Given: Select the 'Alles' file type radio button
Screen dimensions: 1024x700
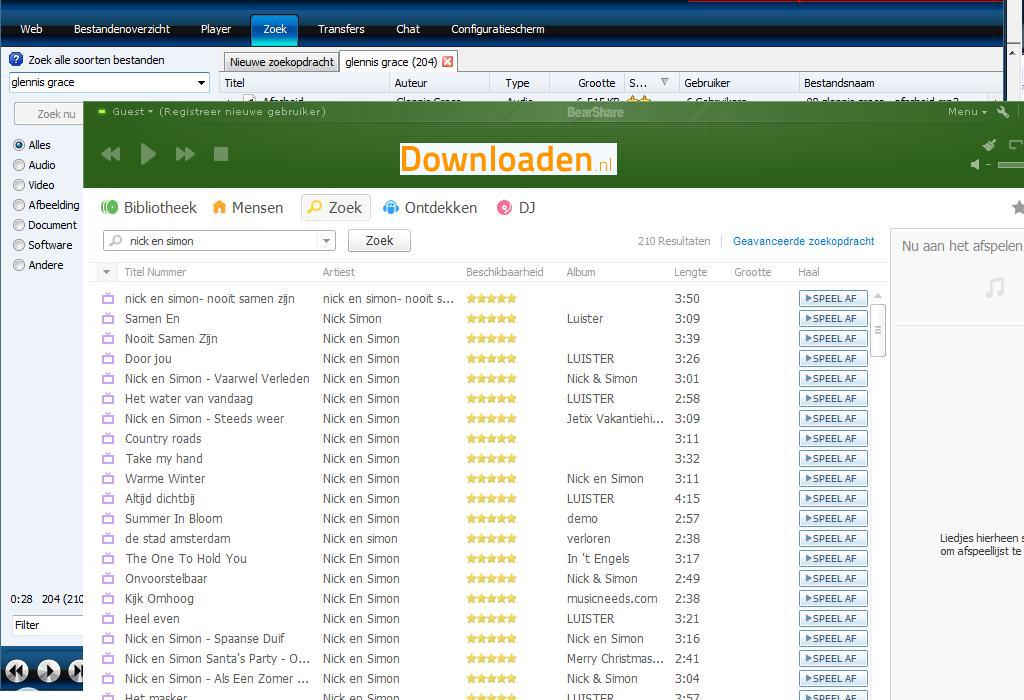Looking at the screenshot, I should click(19, 145).
